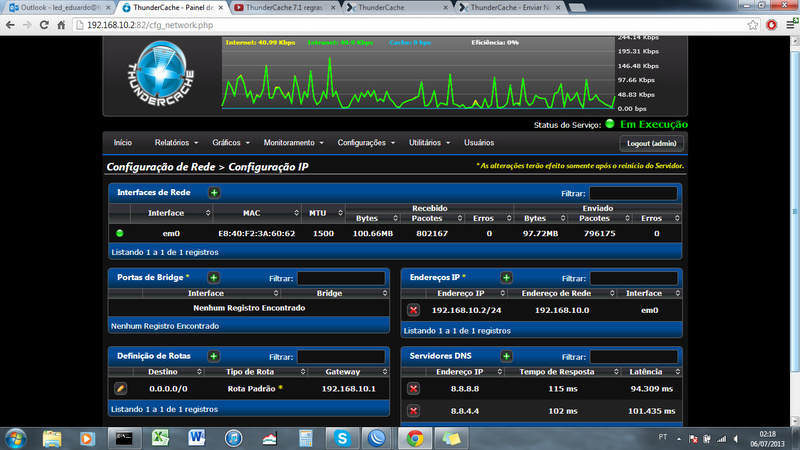Add an IP address with plus icon
Screen dimensions: 800x450
click(x=506, y=278)
